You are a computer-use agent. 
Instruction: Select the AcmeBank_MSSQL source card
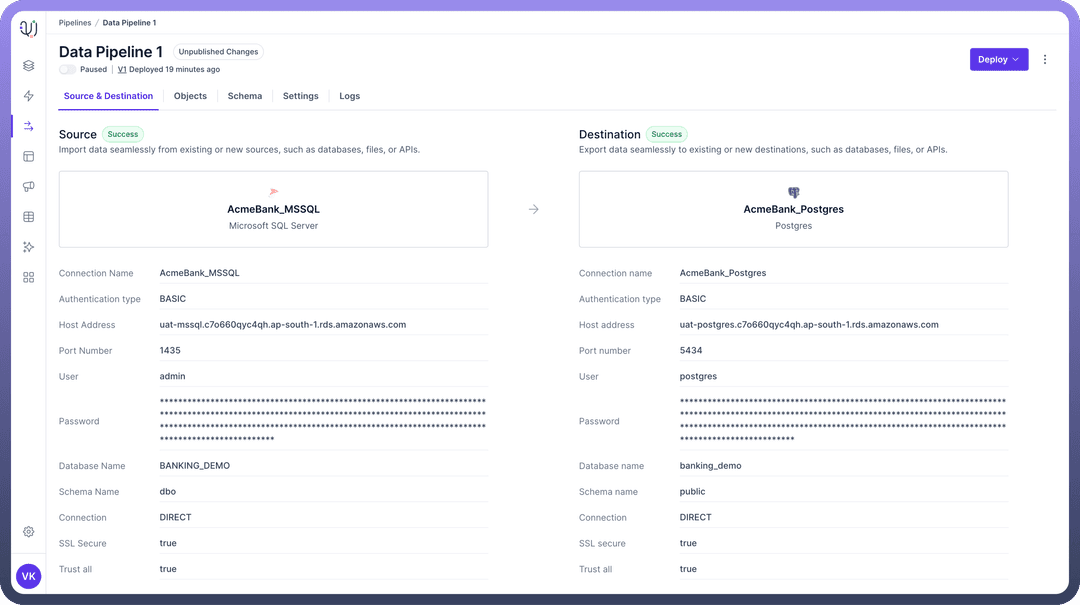coord(273,209)
